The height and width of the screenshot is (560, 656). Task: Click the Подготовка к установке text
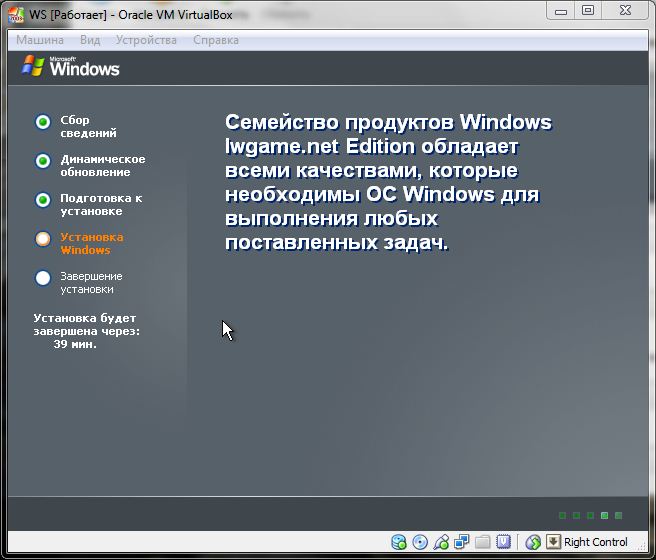pyautogui.click(x=101, y=205)
